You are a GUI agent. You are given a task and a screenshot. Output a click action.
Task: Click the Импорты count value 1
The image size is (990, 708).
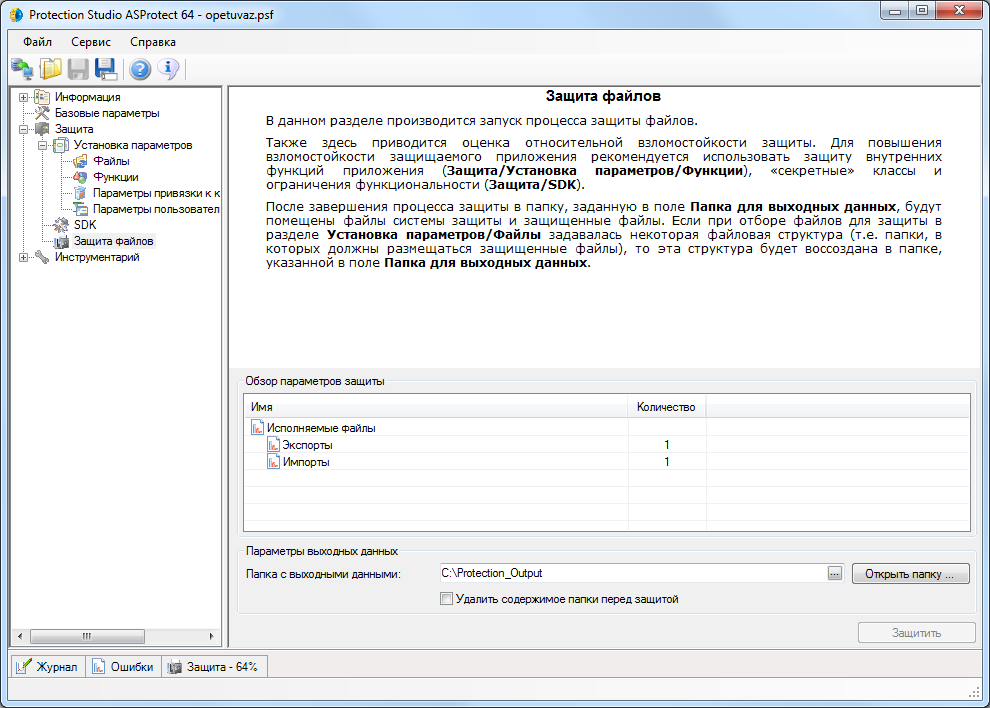pos(667,462)
